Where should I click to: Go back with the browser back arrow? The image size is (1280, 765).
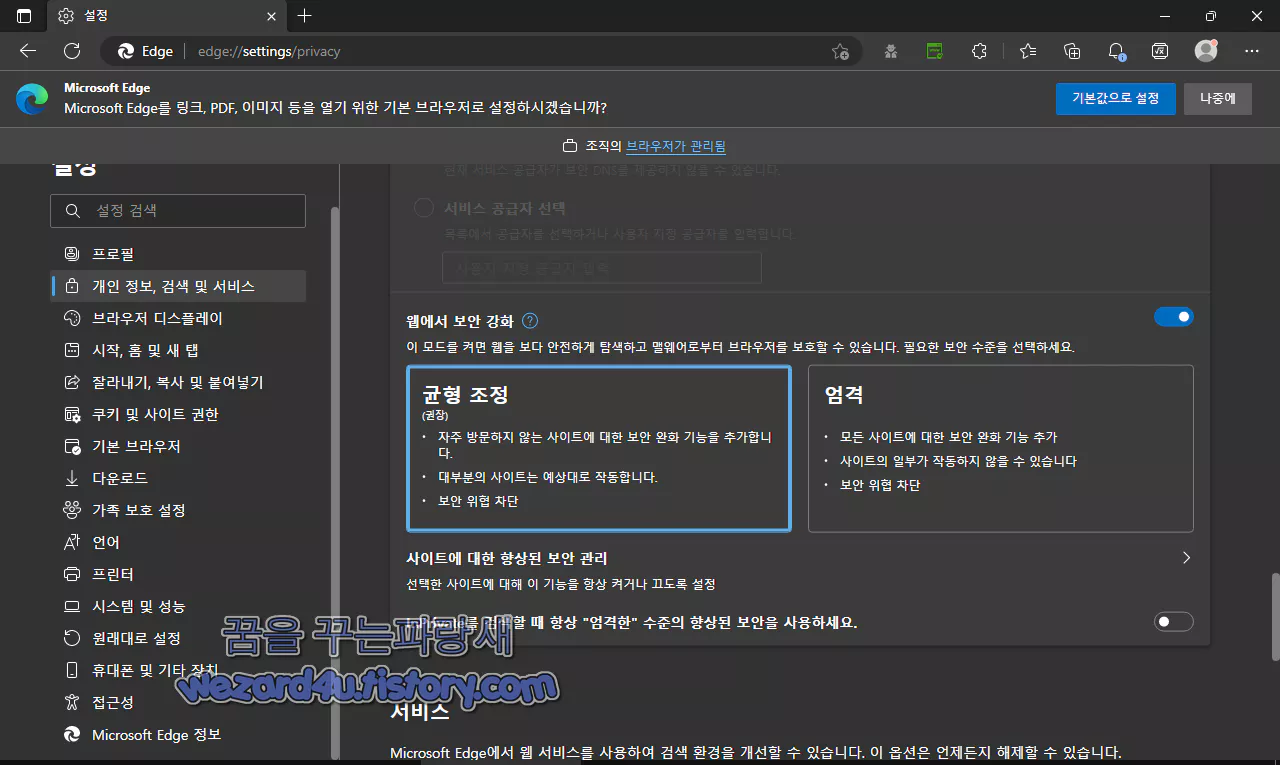coord(28,51)
